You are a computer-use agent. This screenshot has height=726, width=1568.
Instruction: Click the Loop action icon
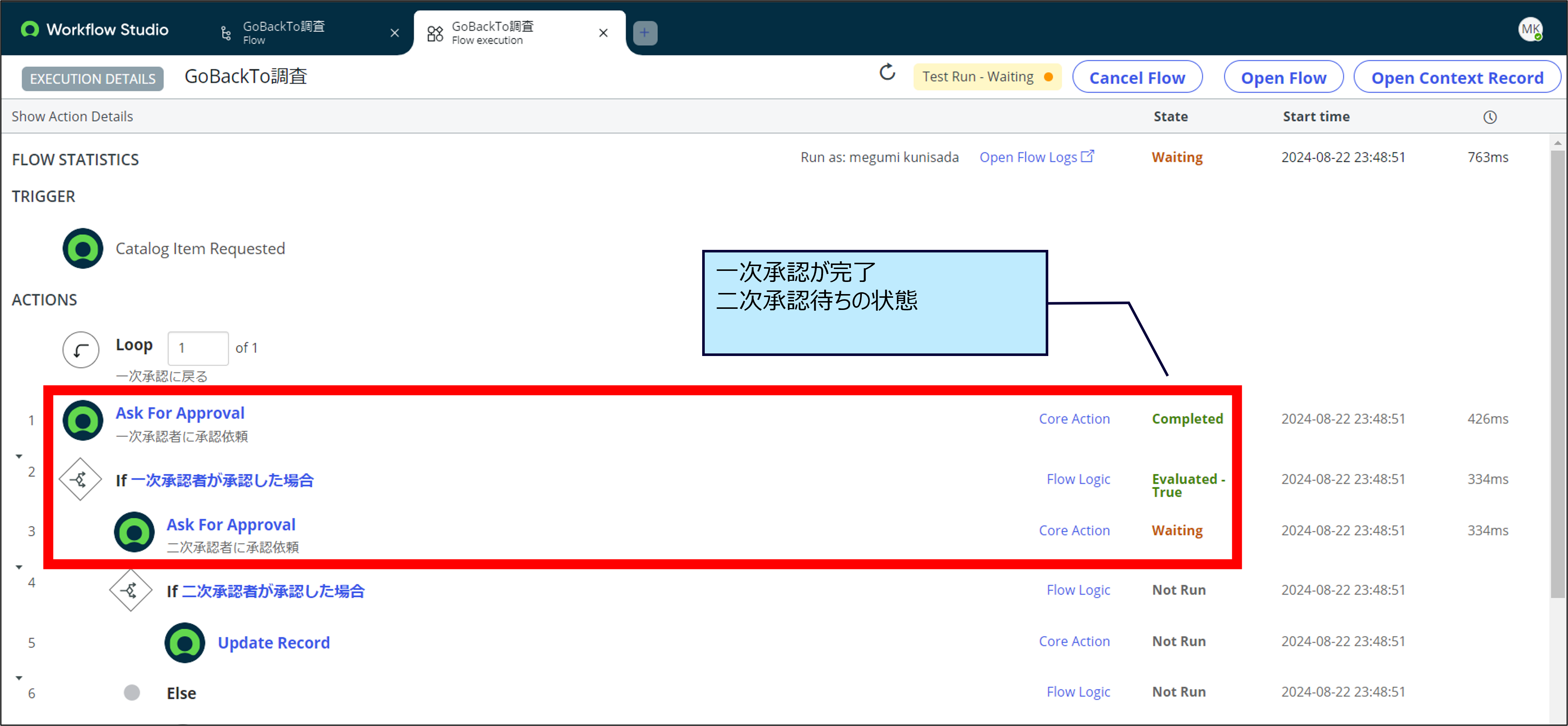(x=81, y=349)
